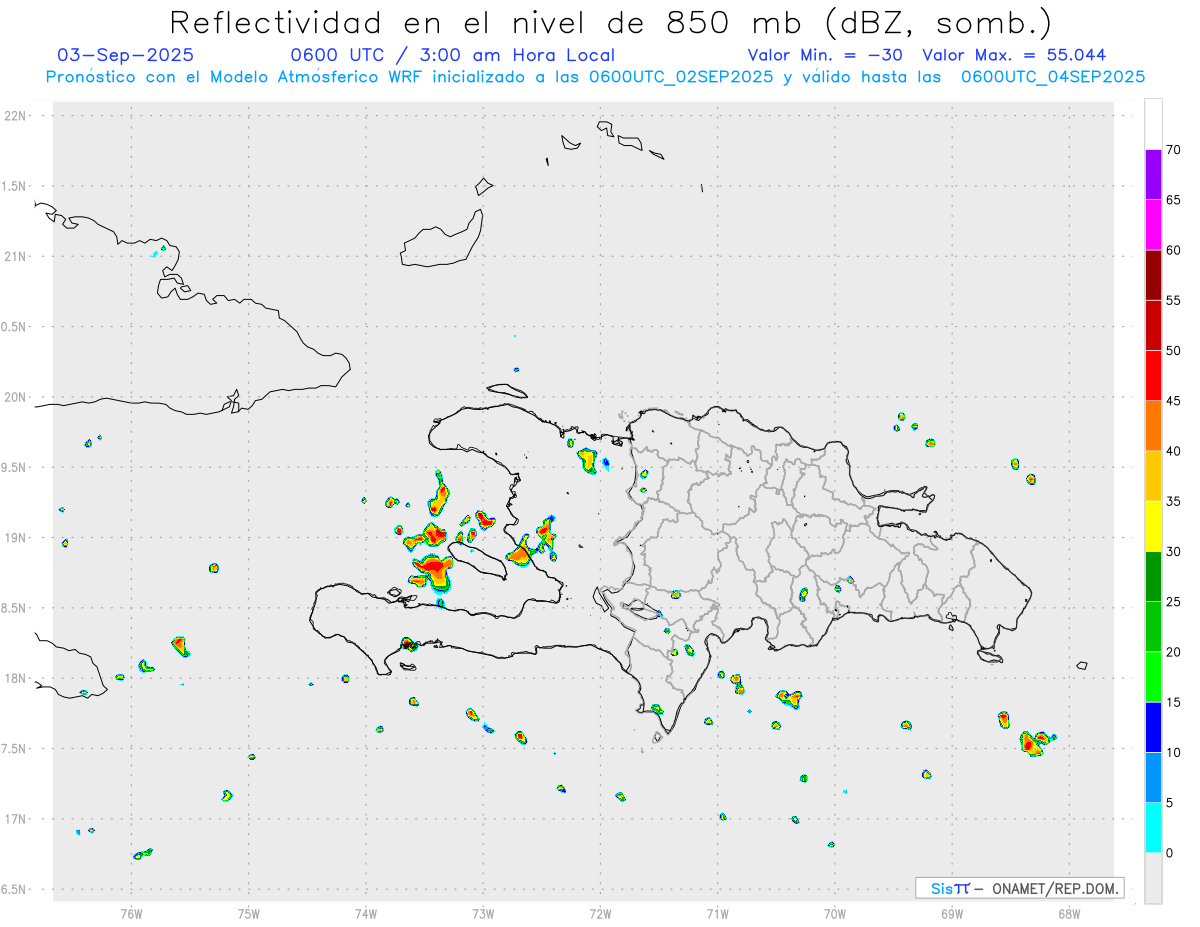This screenshot has width=1200, height=927.
Task: Click the '8.5N' latitude label
Action: tap(14, 608)
